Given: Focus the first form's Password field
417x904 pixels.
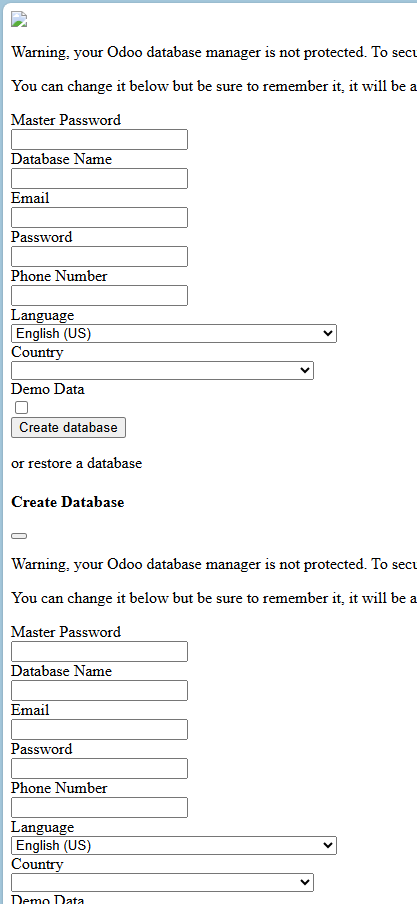Looking at the screenshot, I should point(99,257).
